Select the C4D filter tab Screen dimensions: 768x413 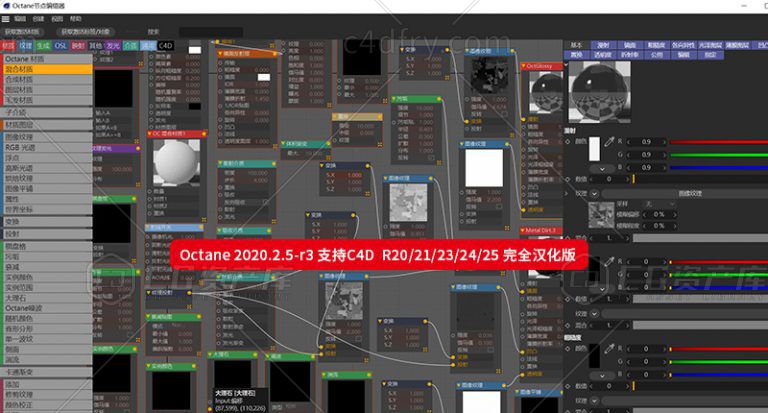point(165,46)
